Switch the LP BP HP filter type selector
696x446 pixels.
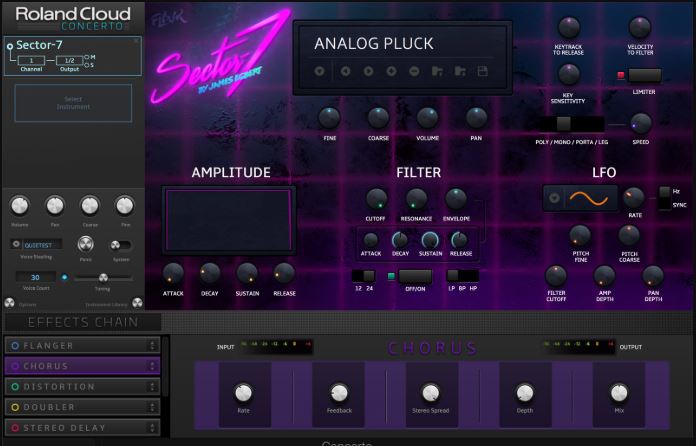pos(463,276)
